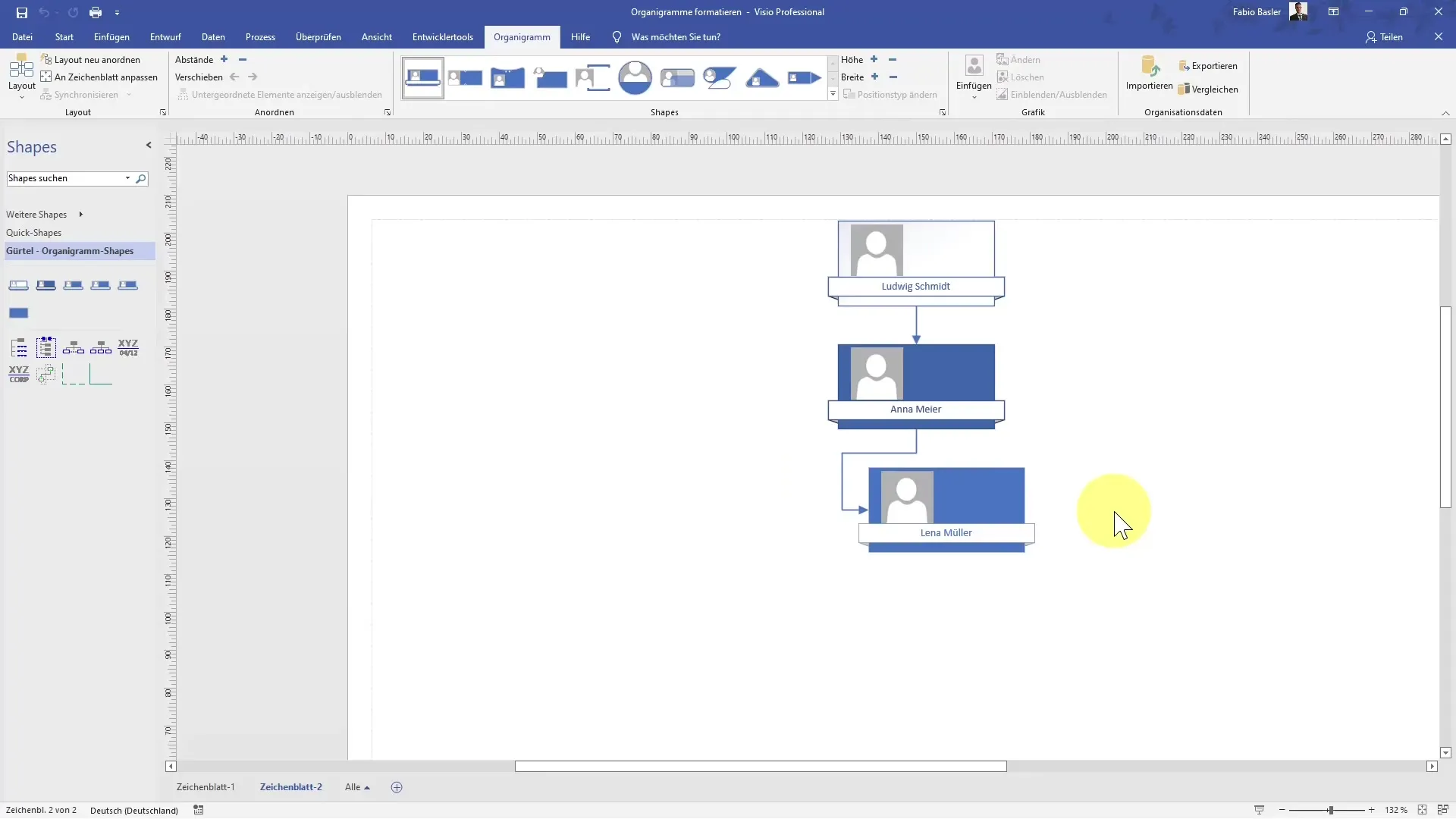The height and width of the screenshot is (819, 1456).
Task: Open the Einfügen picture dropdown
Action: point(974,78)
